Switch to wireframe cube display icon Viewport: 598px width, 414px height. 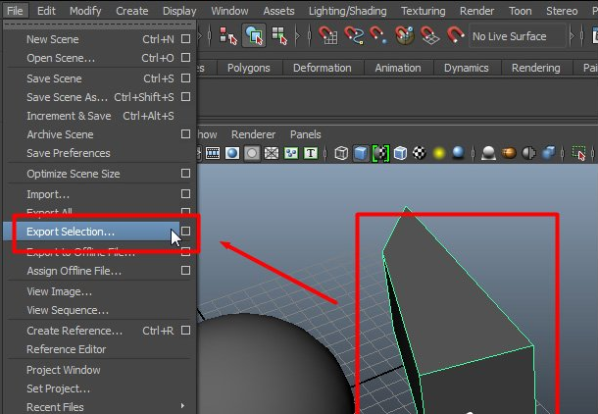point(341,153)
